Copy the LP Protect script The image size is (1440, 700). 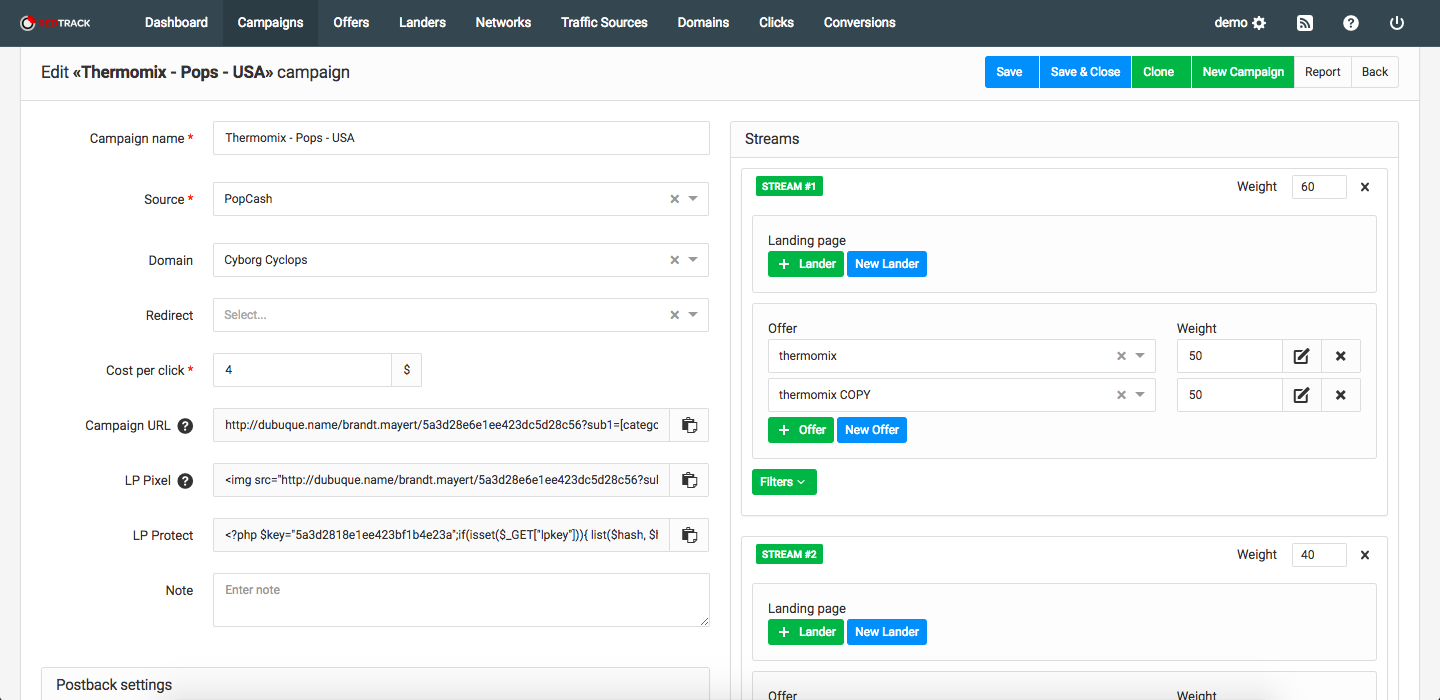[689, 535]
